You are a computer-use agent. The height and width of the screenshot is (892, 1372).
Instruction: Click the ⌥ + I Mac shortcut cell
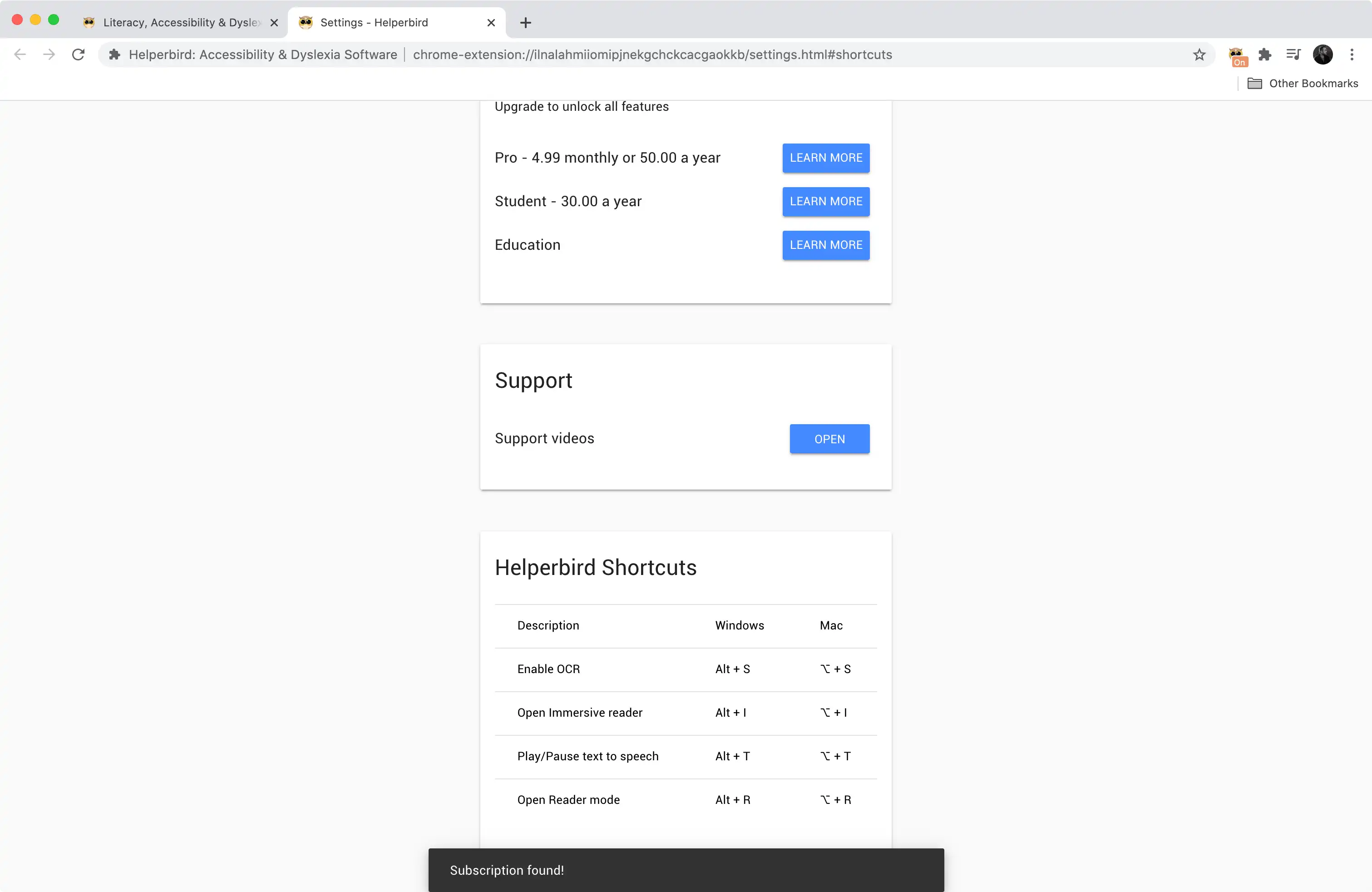[x=833, y=713]
